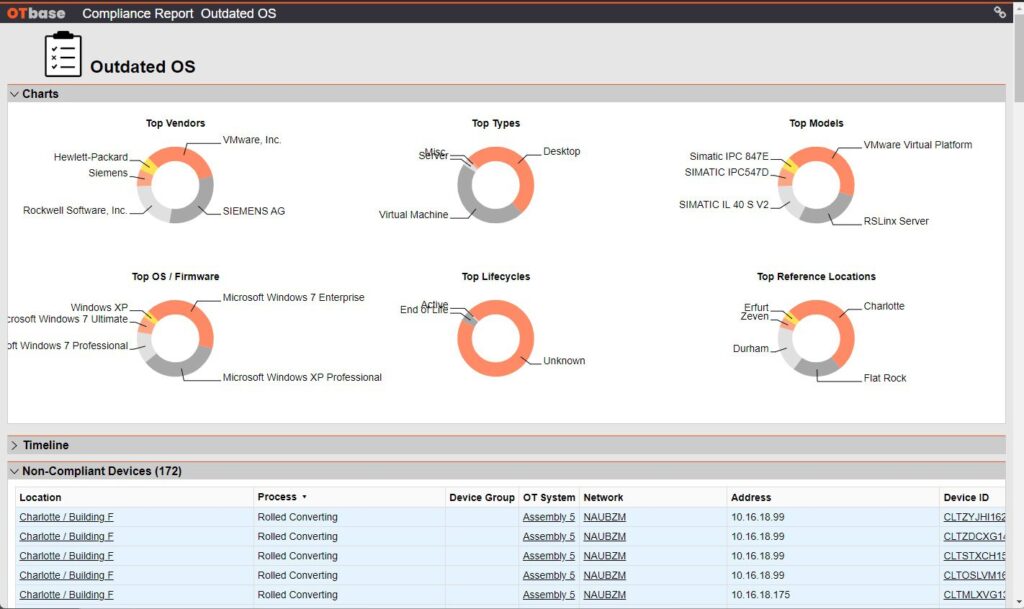Click the Compliance Report title in header bar
This screenshot has height=609, width=1024.
click(138, 13)
